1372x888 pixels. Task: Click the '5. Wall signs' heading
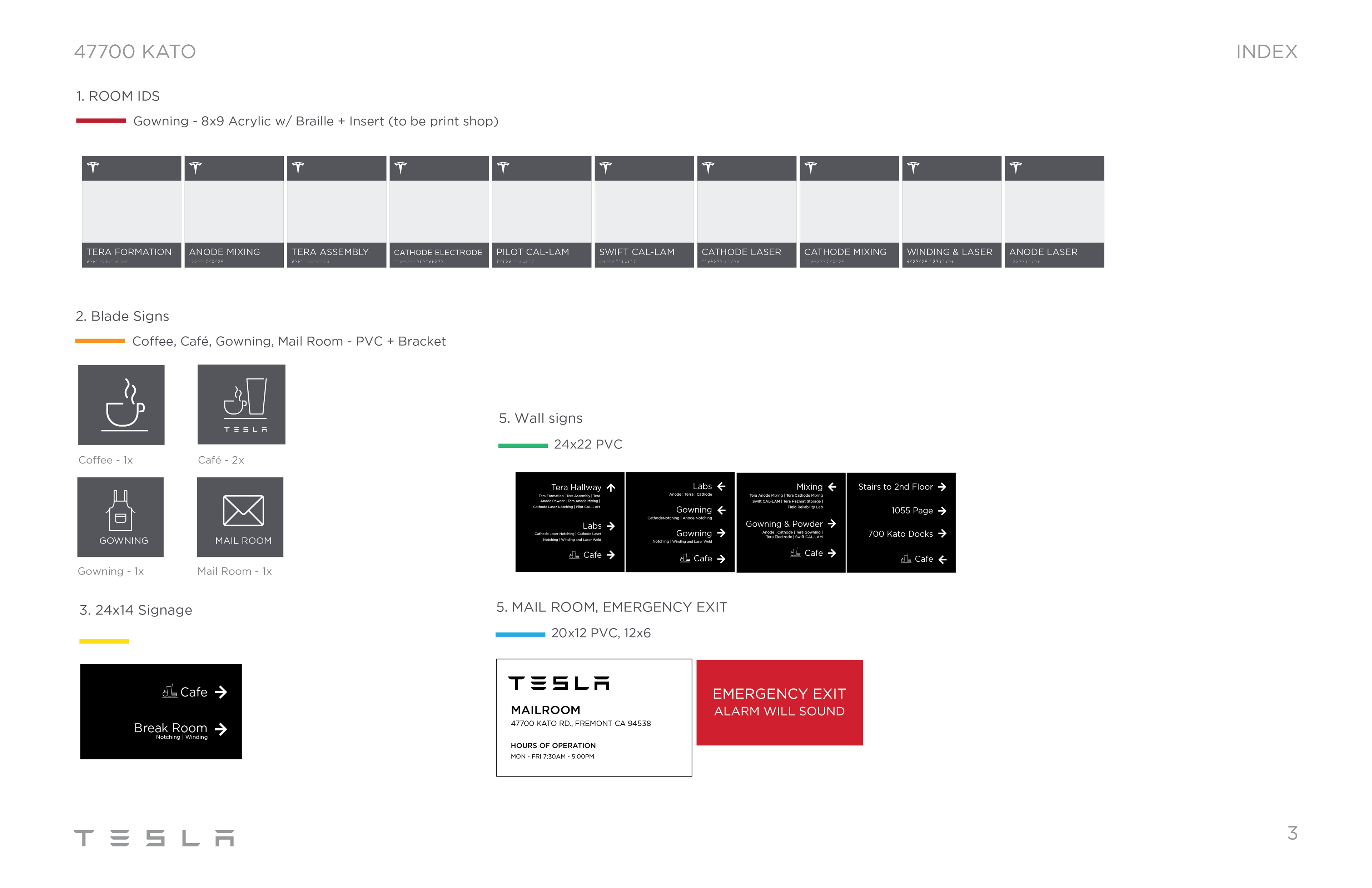tap(541, 419)
